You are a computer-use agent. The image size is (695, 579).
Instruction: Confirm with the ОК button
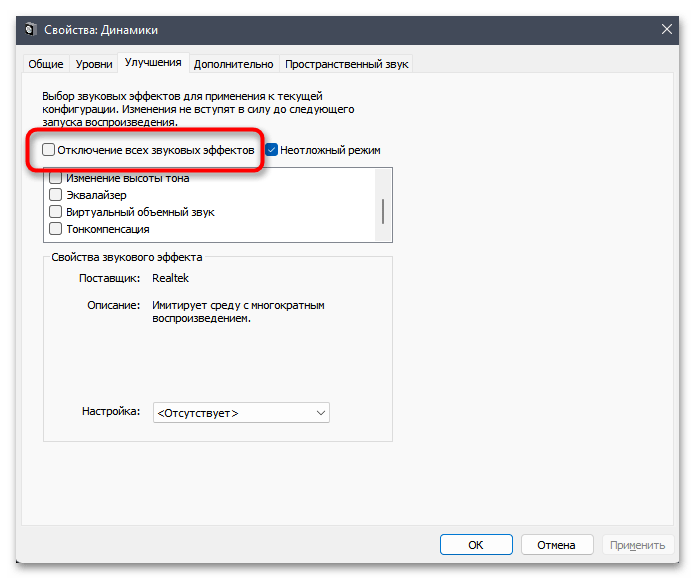[476, 544]
